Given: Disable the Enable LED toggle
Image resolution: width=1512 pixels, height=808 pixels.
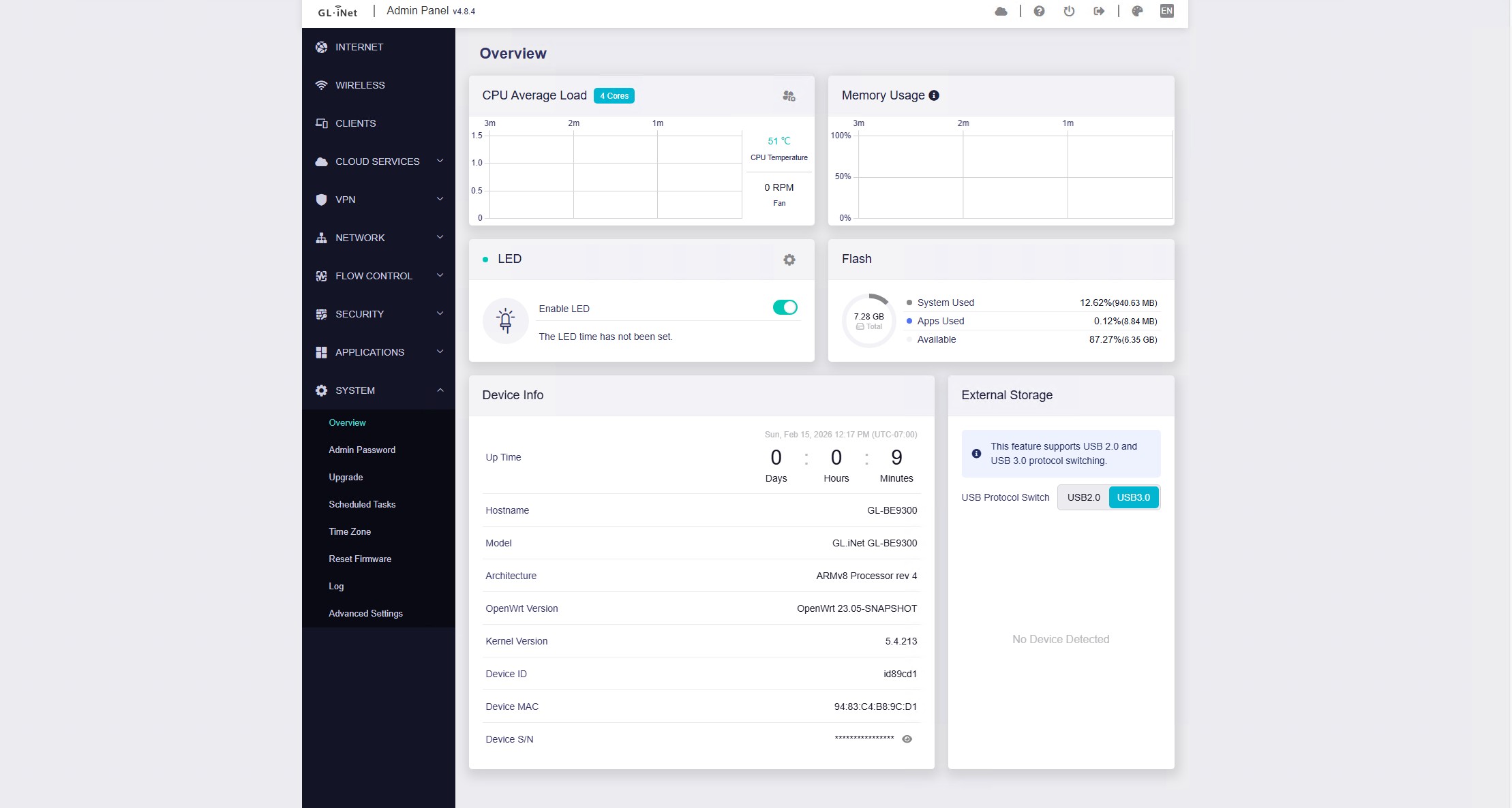Looking at the screenshot, I should pyautogui.click(x=785, y=307).
